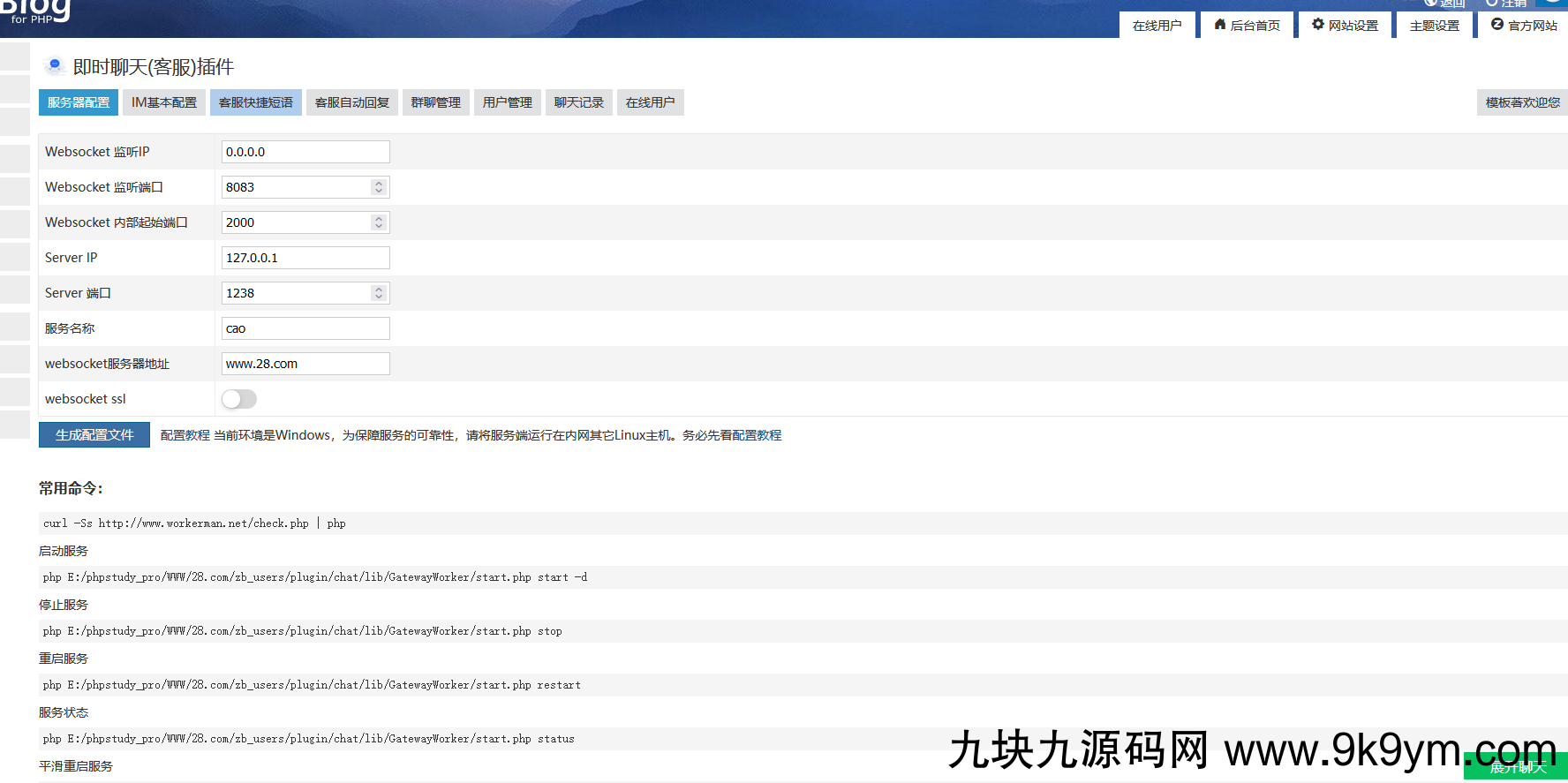This screenshot has height=783, width=1568.
Task: Switch to the IM基本配置 tab
Action: (x=164, y=102)
